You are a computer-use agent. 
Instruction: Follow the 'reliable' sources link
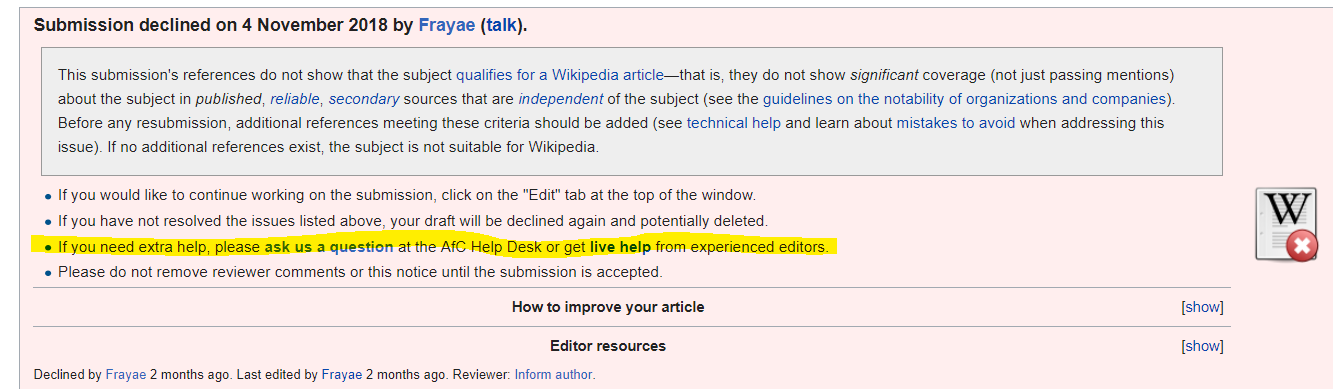pos(294,99)
